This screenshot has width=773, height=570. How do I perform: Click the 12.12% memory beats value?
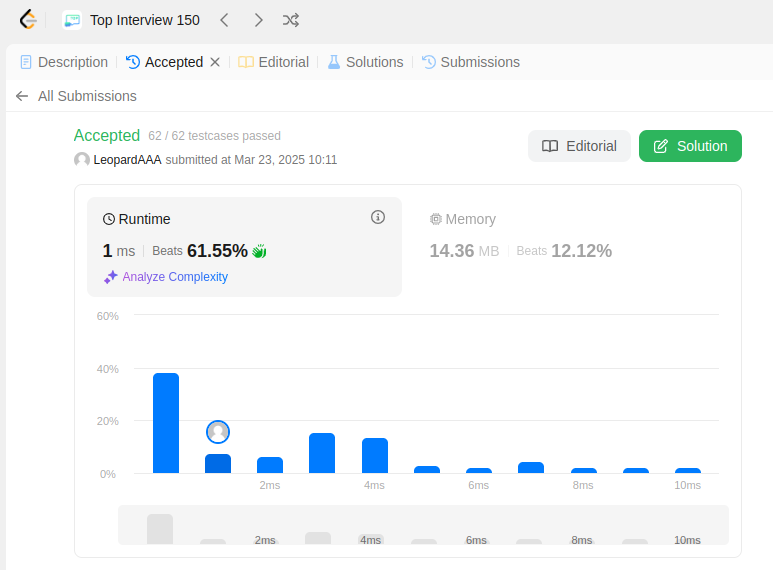pos(582,250)
